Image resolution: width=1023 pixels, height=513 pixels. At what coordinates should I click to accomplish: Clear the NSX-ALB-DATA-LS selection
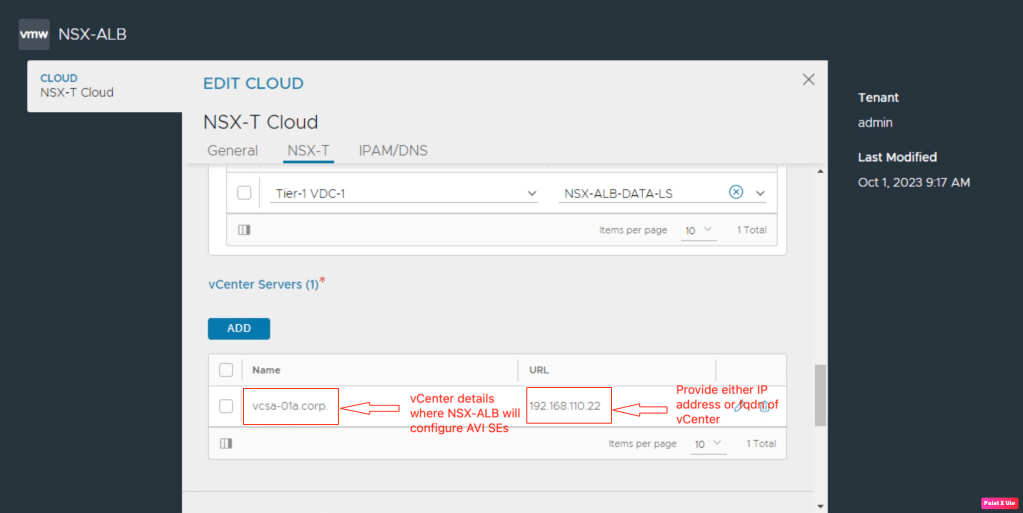pos(736,192)
